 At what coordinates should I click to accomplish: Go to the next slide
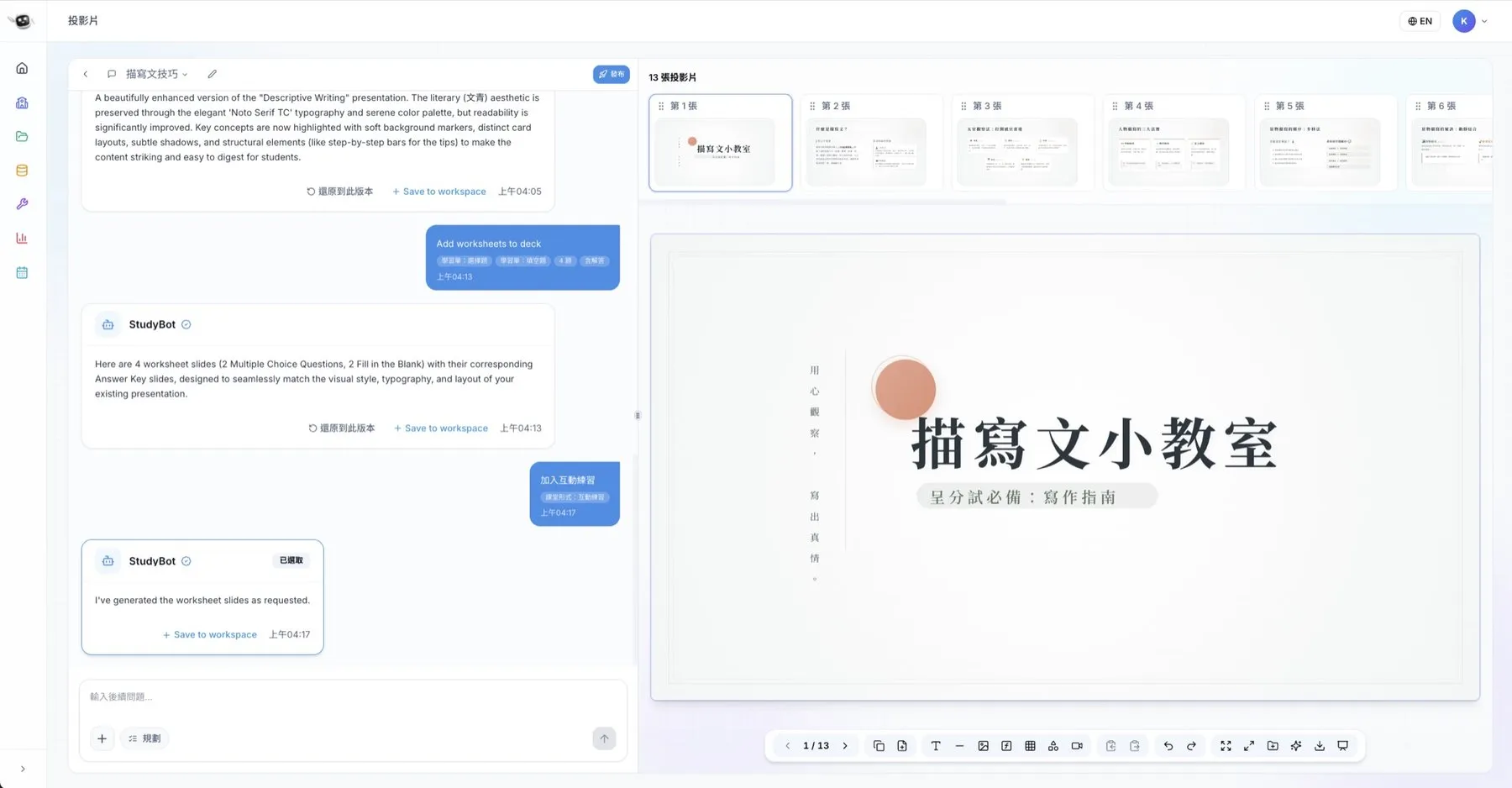845,746
